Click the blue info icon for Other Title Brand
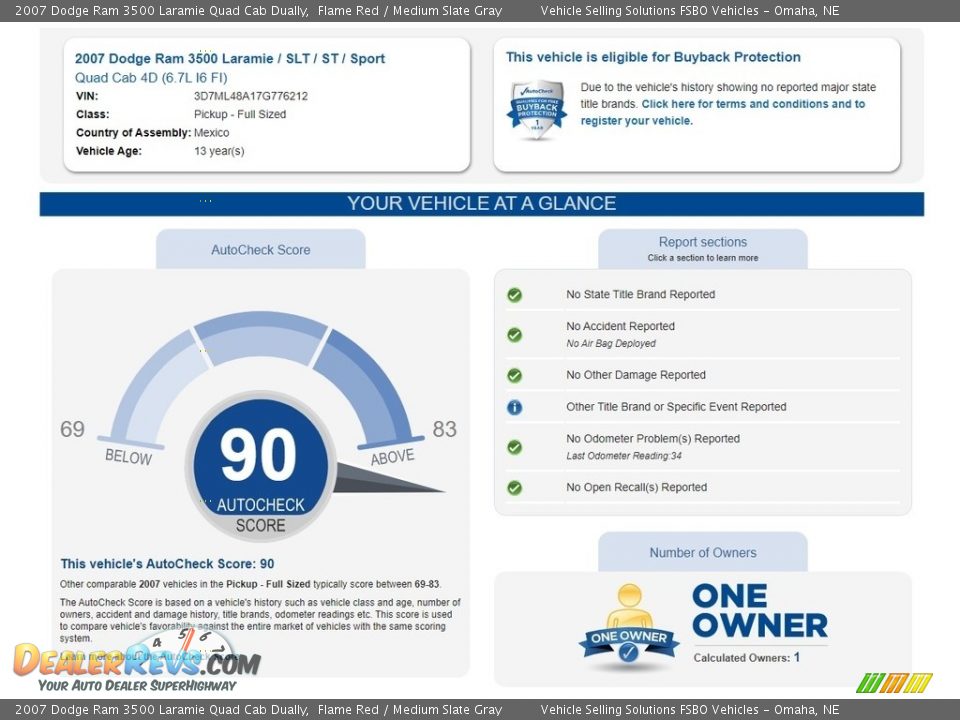Screen dimensions: 960x720 pos(514,407)
